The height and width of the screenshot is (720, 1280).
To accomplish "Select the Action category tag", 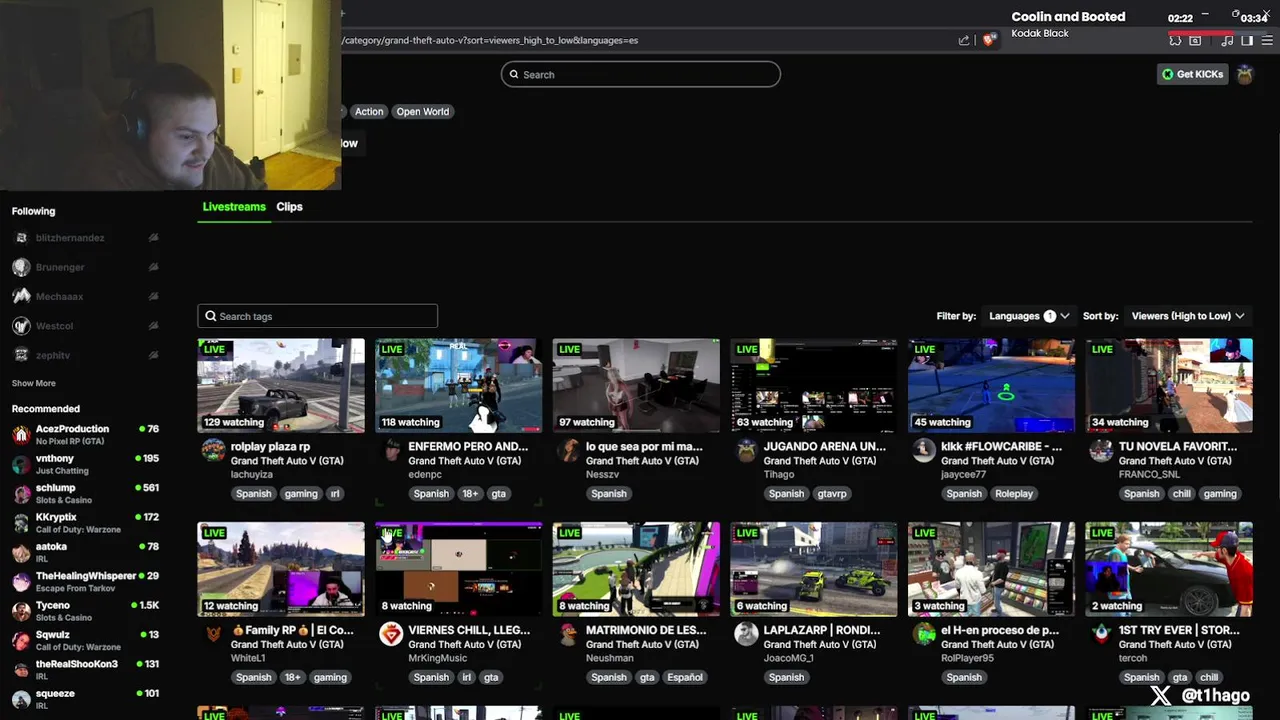I will (x=369, y=112).
